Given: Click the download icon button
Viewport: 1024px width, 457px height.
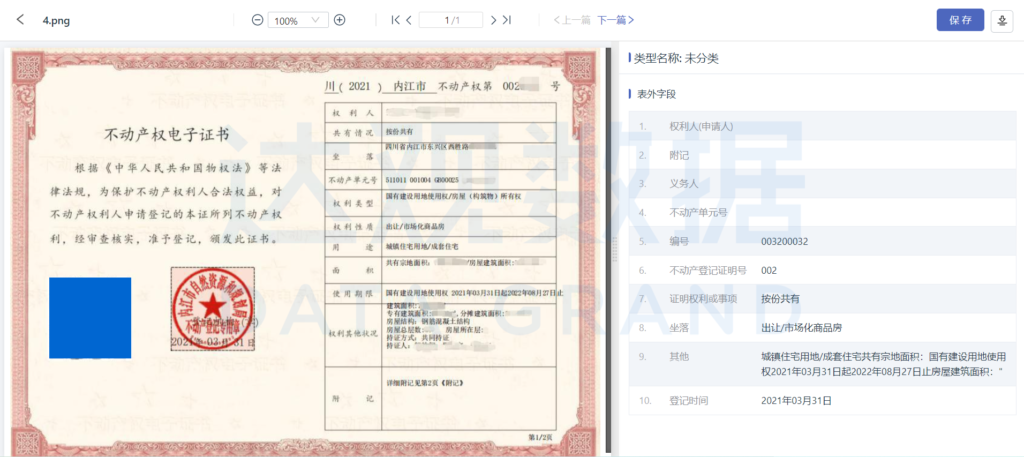Looking at the screenshot, I should (x=1002, y=20).
